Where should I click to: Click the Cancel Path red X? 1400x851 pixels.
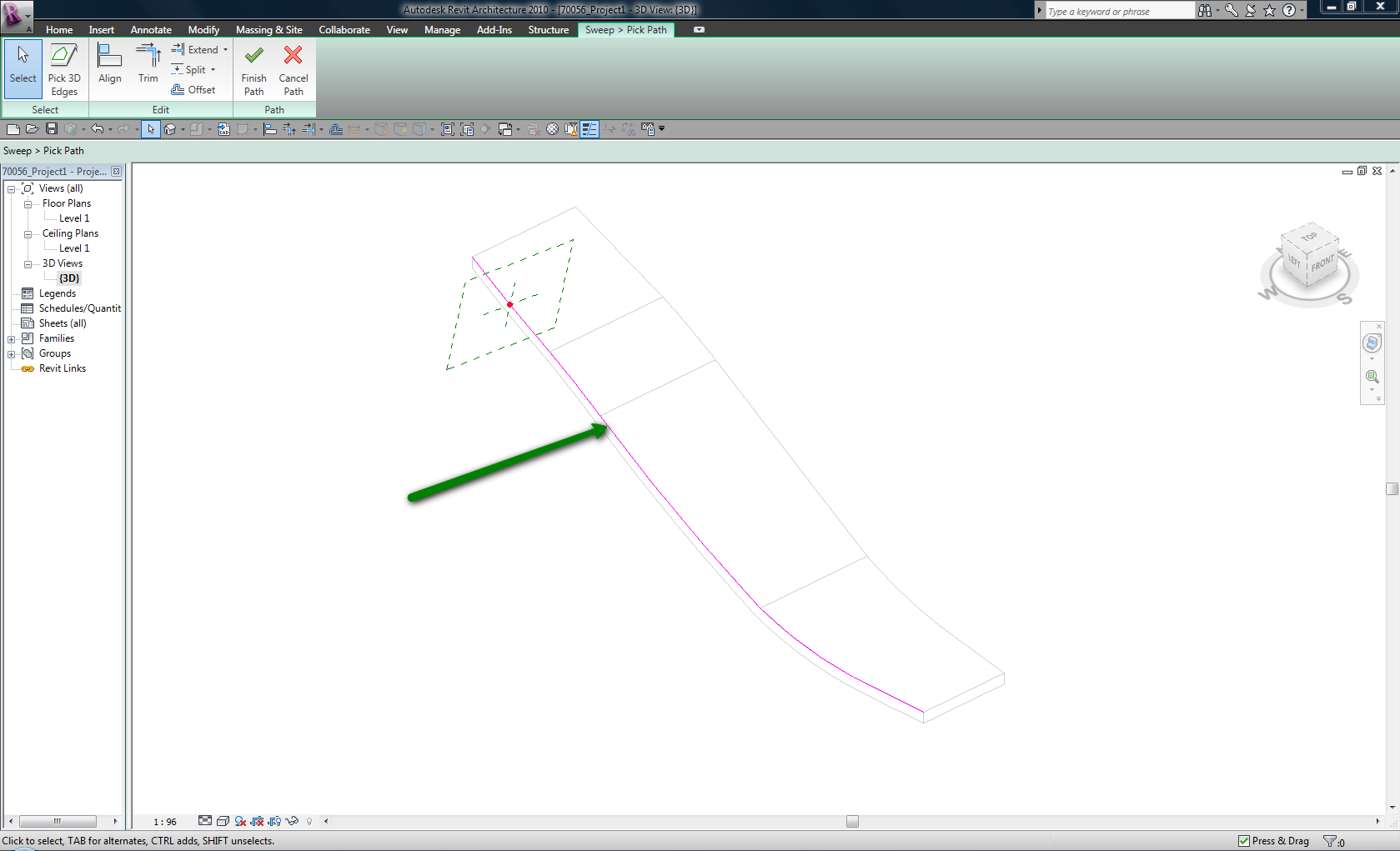293,57
